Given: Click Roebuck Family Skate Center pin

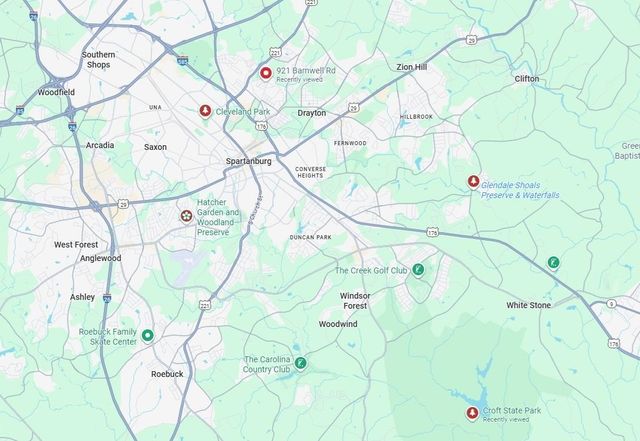Looking at the screenshot, I should [148, 336].
